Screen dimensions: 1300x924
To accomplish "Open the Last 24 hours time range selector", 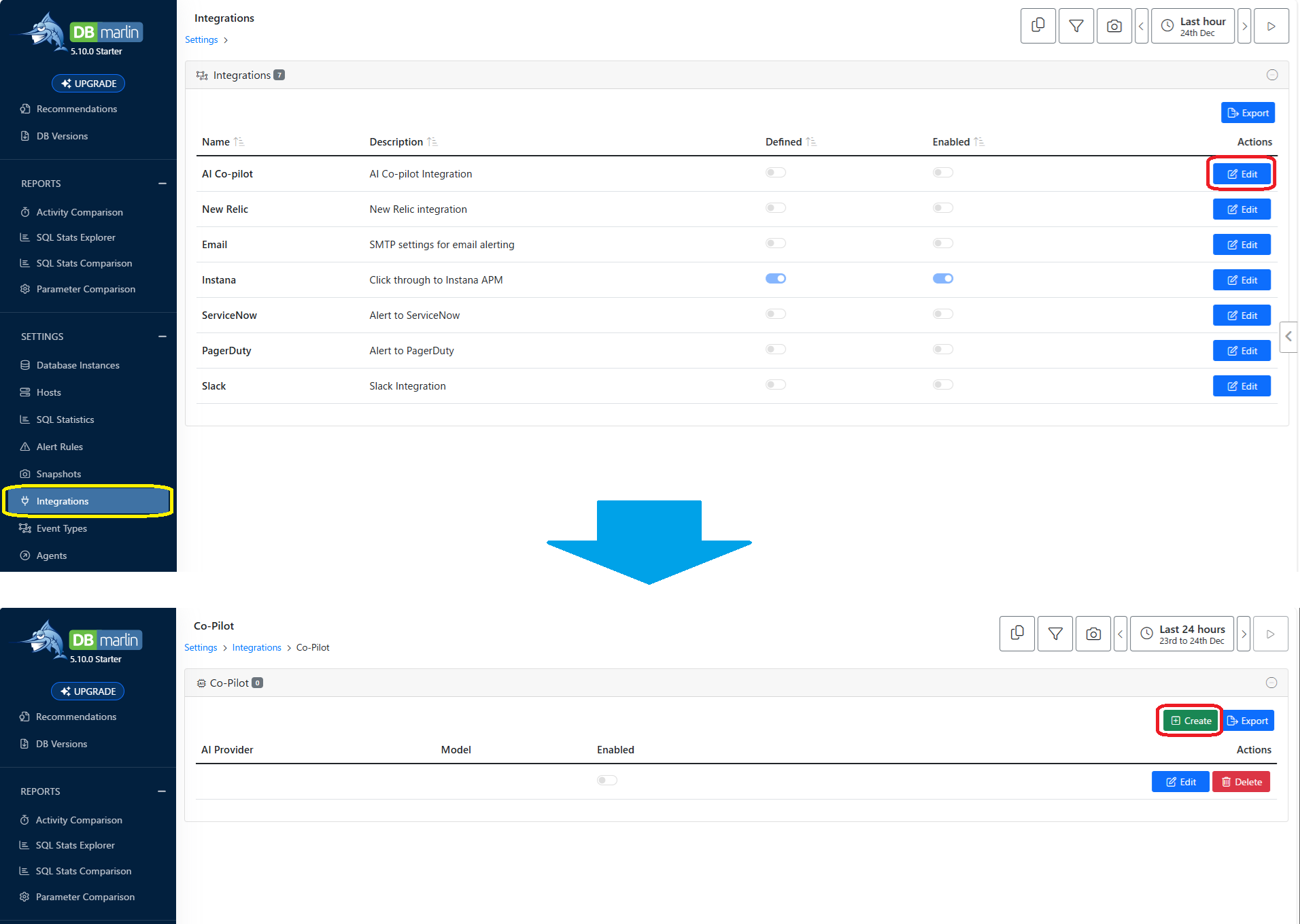I will click(1182, 634).
